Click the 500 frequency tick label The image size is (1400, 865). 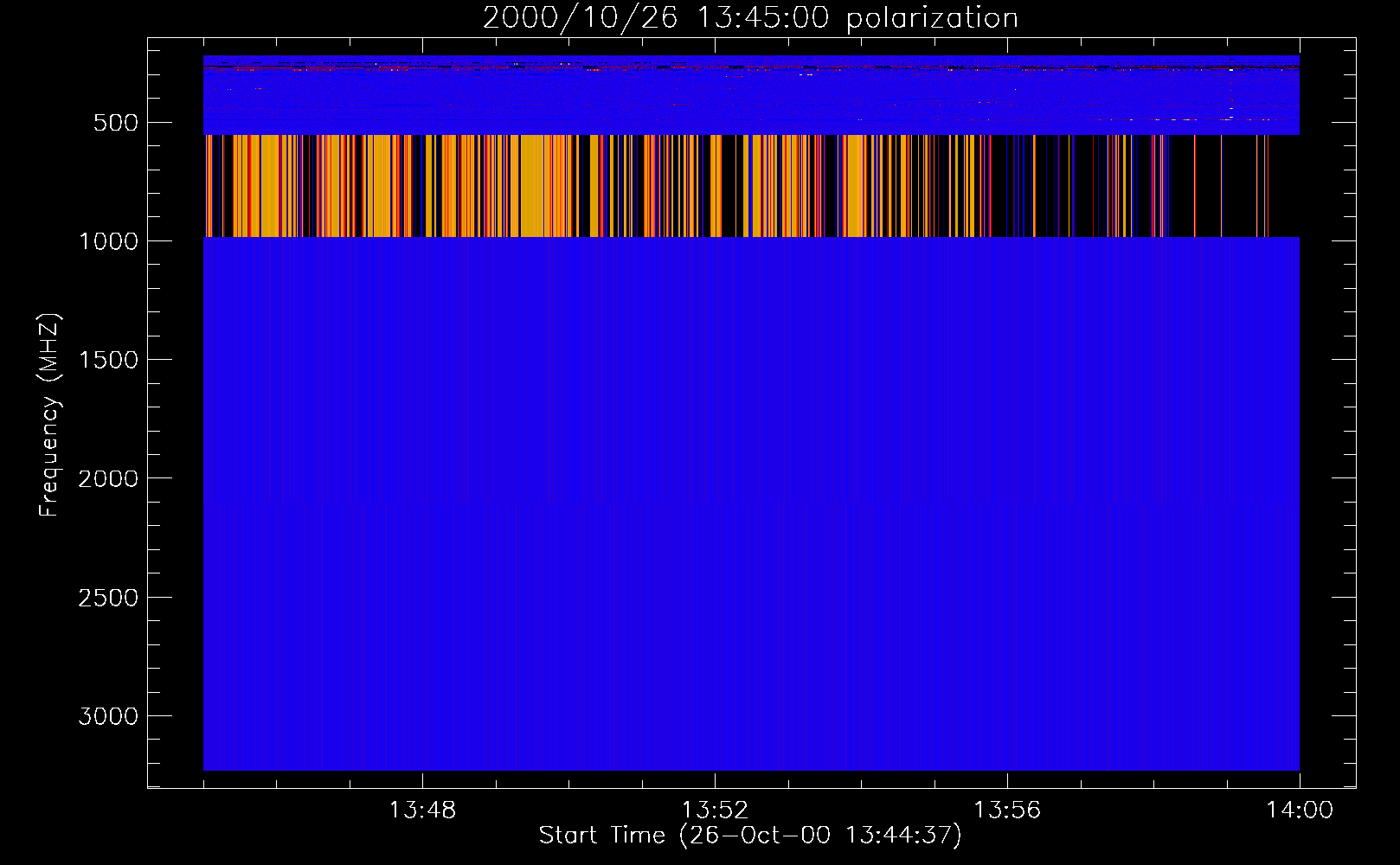tap(116, 123)
